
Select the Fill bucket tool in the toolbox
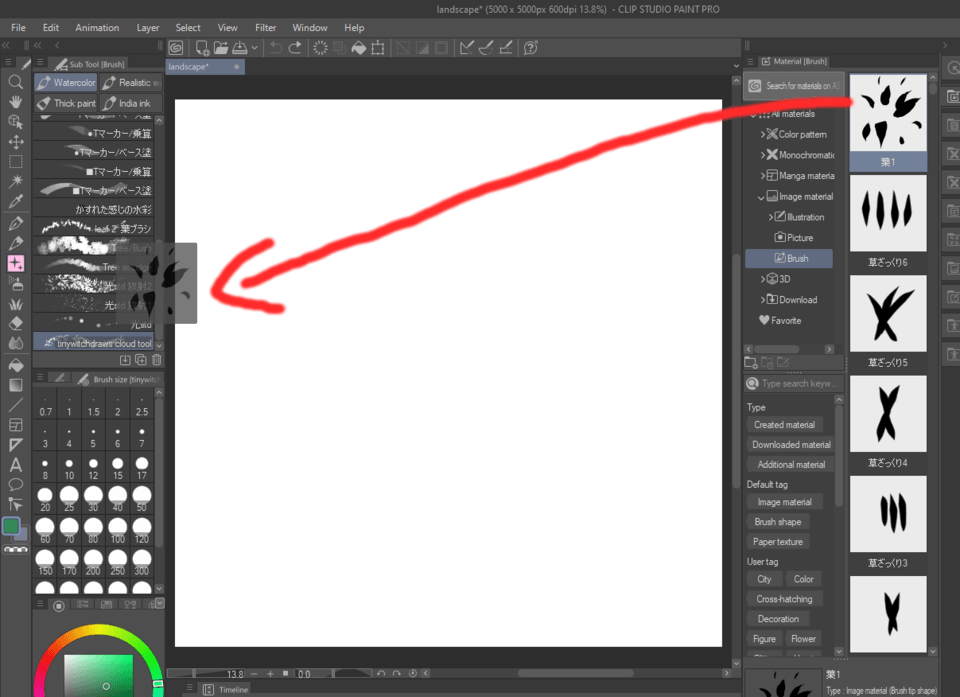pyautogui.click(x=16, y=365)
